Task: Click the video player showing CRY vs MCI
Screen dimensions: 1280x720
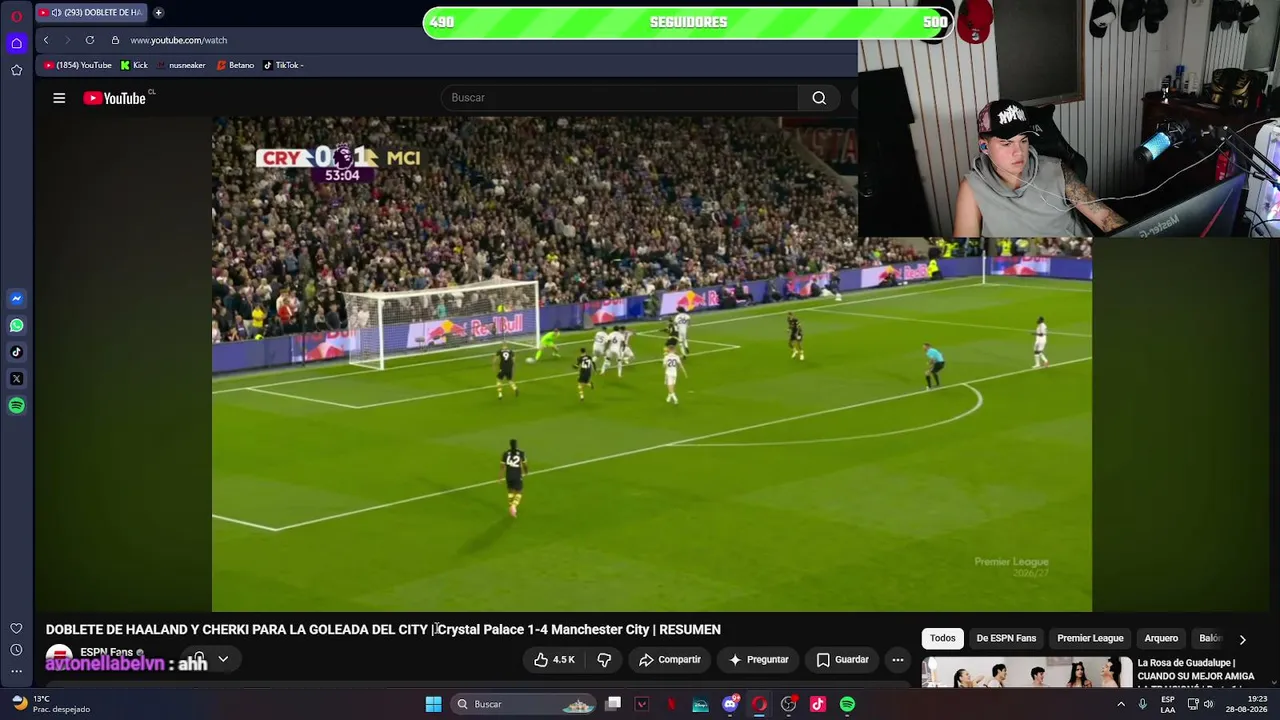Action: pos(652,363)
